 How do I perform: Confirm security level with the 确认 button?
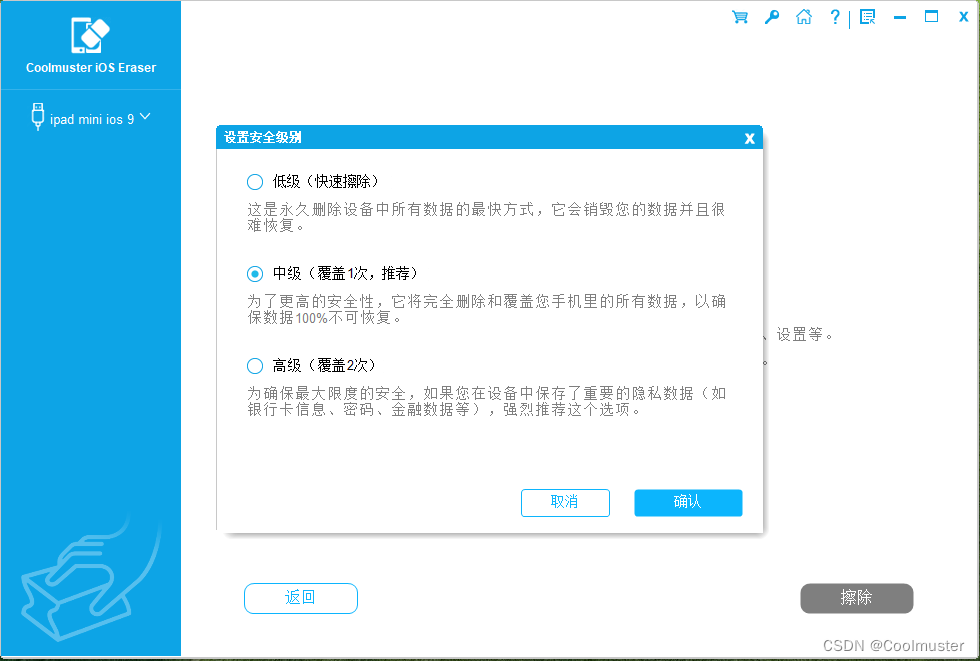[688, 503]
